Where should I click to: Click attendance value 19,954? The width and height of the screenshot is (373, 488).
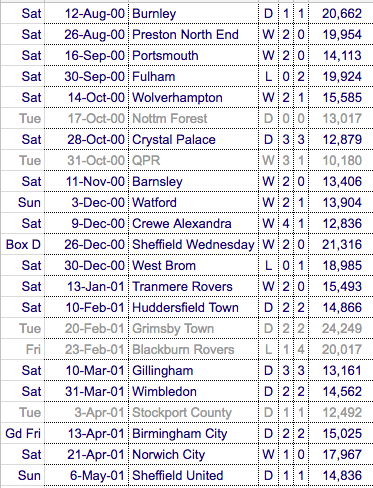pos(341,34)
